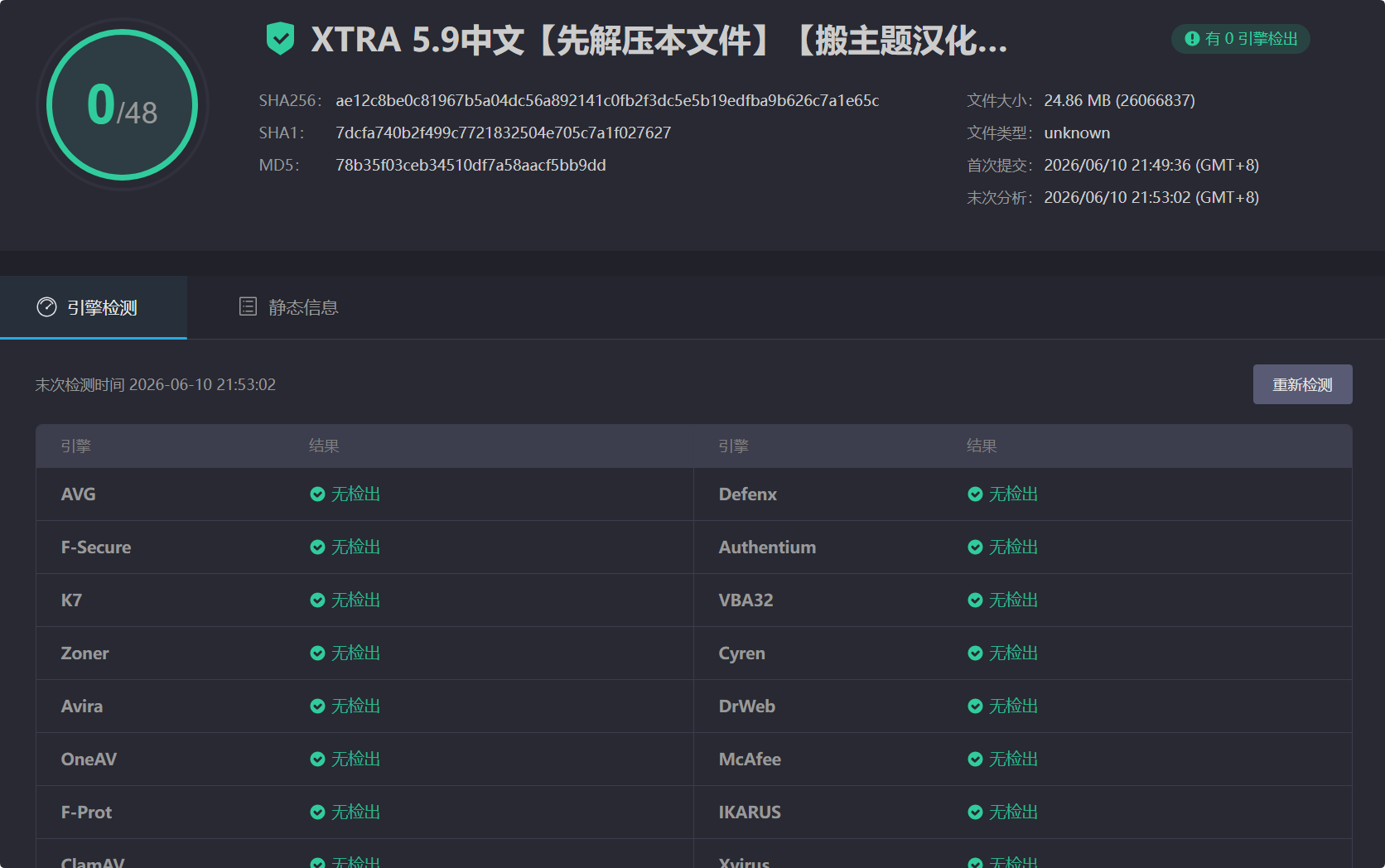Click the green check icon in Zoner row
Image resolution: width=1385 pixels, height=868 pixels.
click(317, 653)
